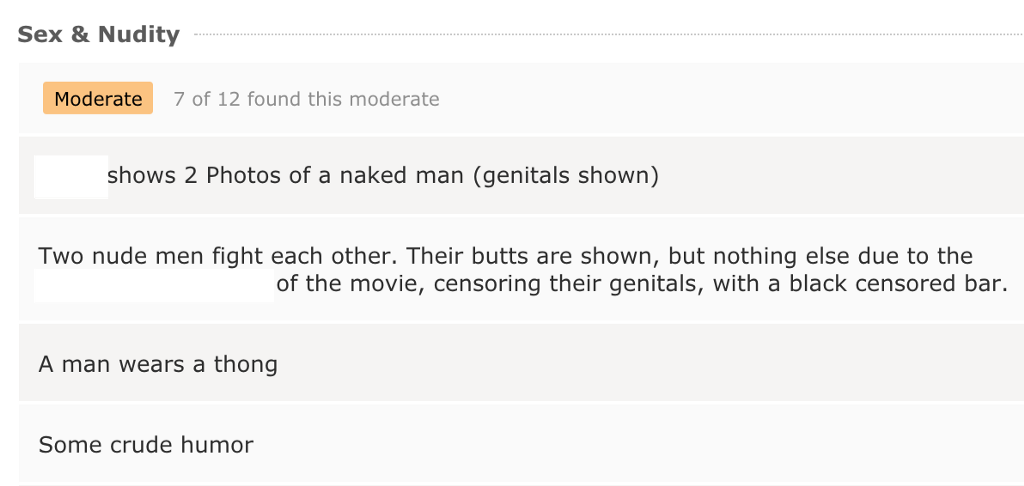Viewport: 1024px width, 486px height.
Task: Click the blank redacted box before 'shows'
Action: coord(71,176)
